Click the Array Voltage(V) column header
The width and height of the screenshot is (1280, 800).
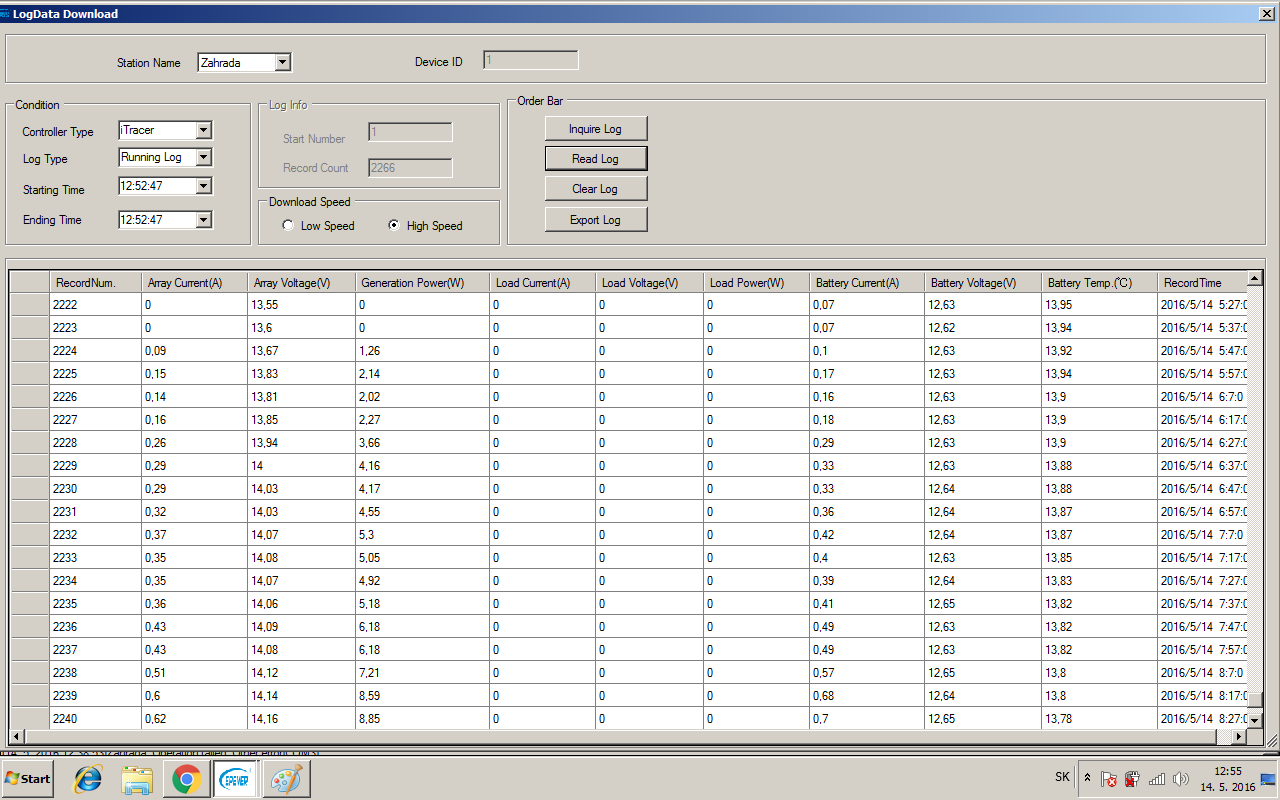click(301, 283)
